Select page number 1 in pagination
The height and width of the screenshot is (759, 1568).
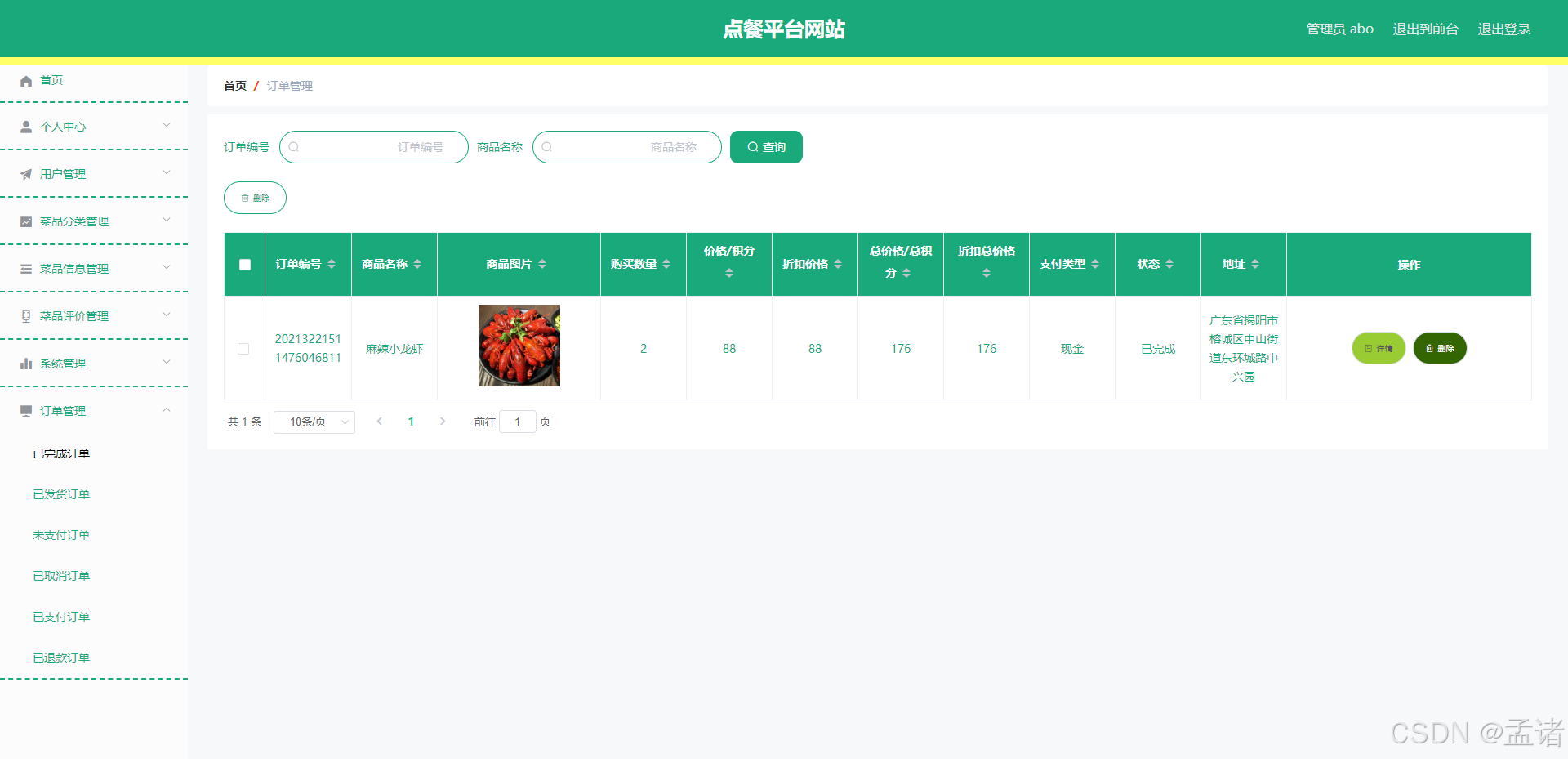point(411,422)
